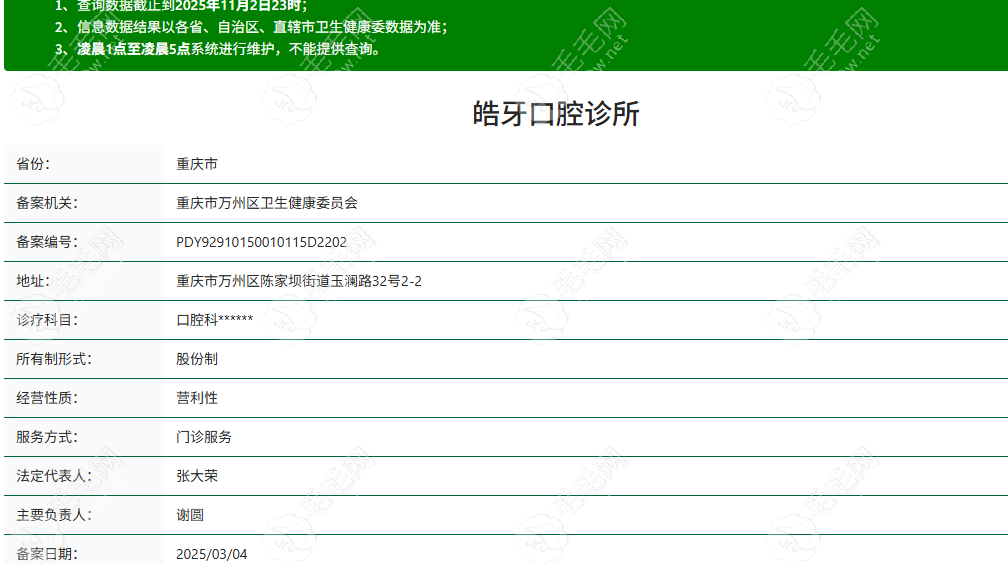Select the 法定代表人 label
1008x564 pixels.
[54, 476]
